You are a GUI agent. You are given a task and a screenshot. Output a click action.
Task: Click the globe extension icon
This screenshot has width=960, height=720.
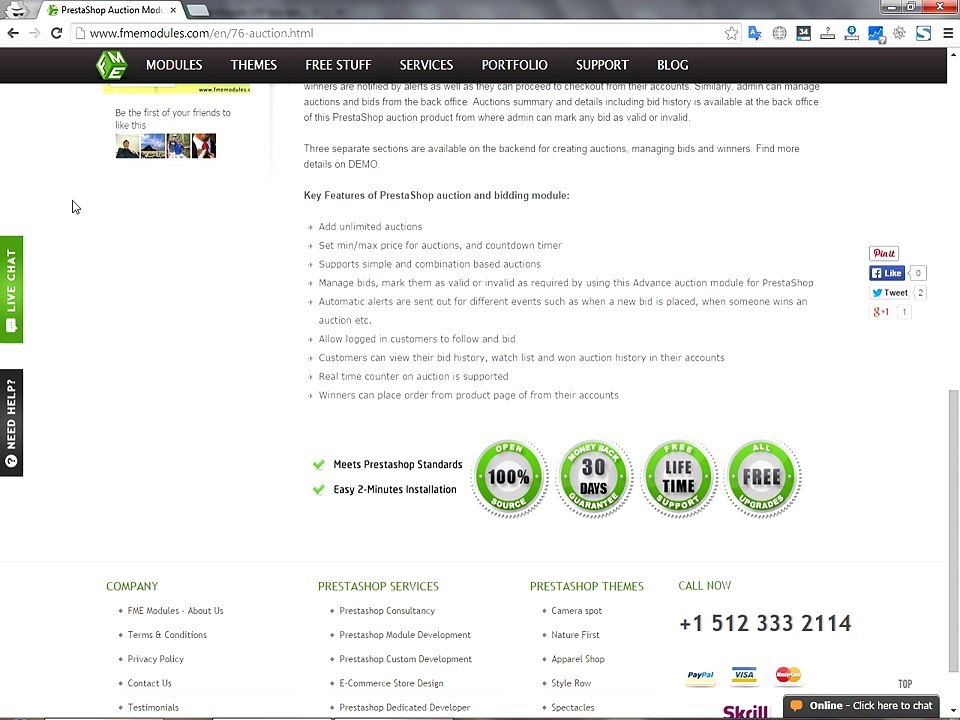tap(779, 33)
